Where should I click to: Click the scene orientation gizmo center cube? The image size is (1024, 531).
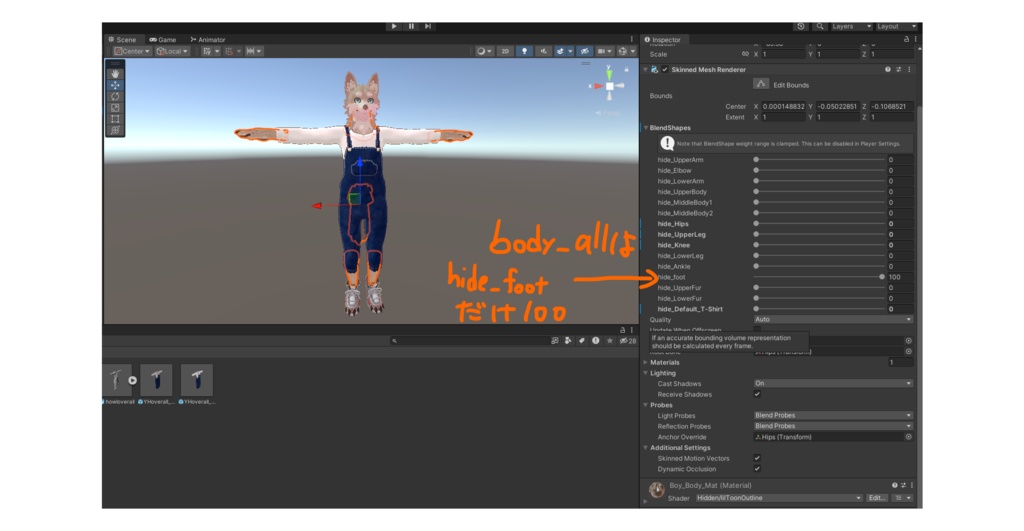[609, 86]
